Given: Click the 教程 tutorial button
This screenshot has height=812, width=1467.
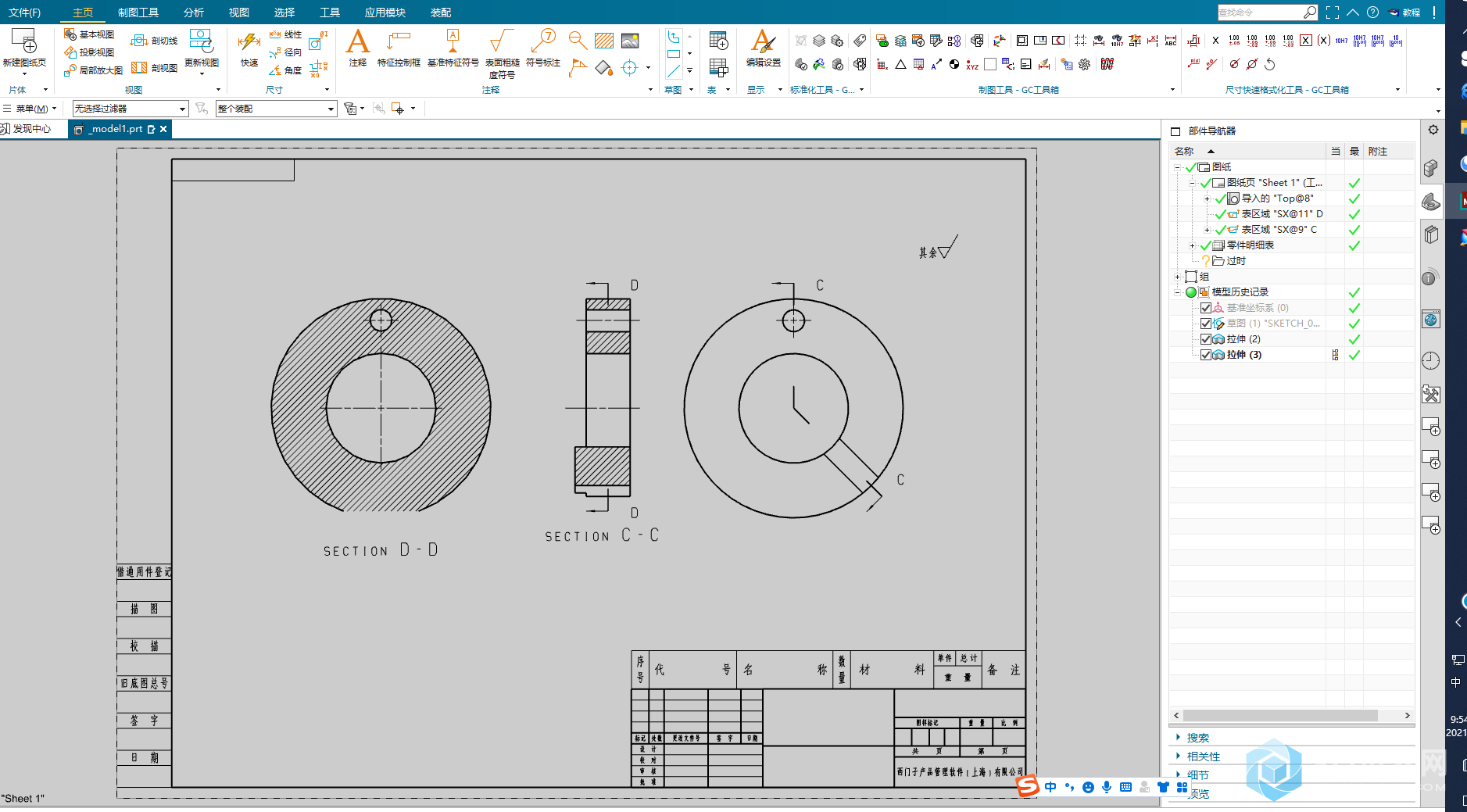Looking at the screenshot, I should coord(1404,13).
